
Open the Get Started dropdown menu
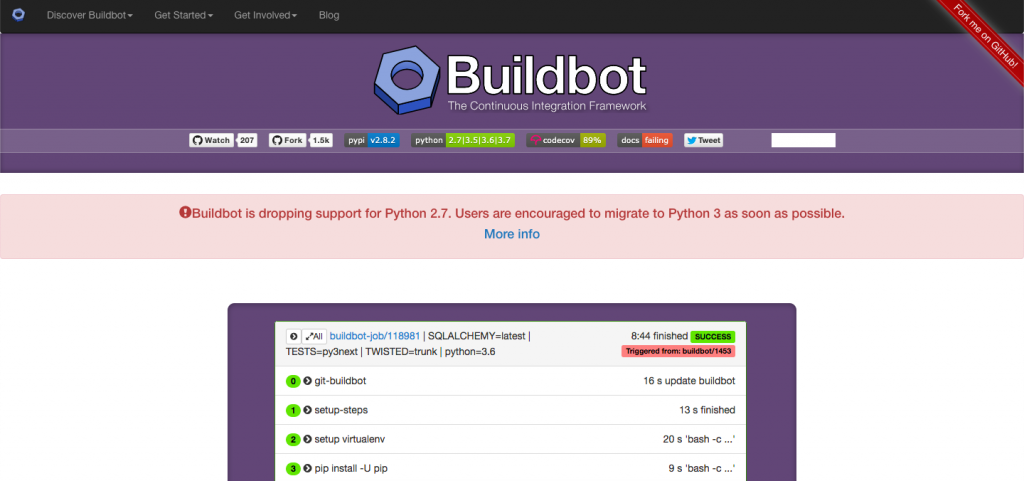(184, 15)
